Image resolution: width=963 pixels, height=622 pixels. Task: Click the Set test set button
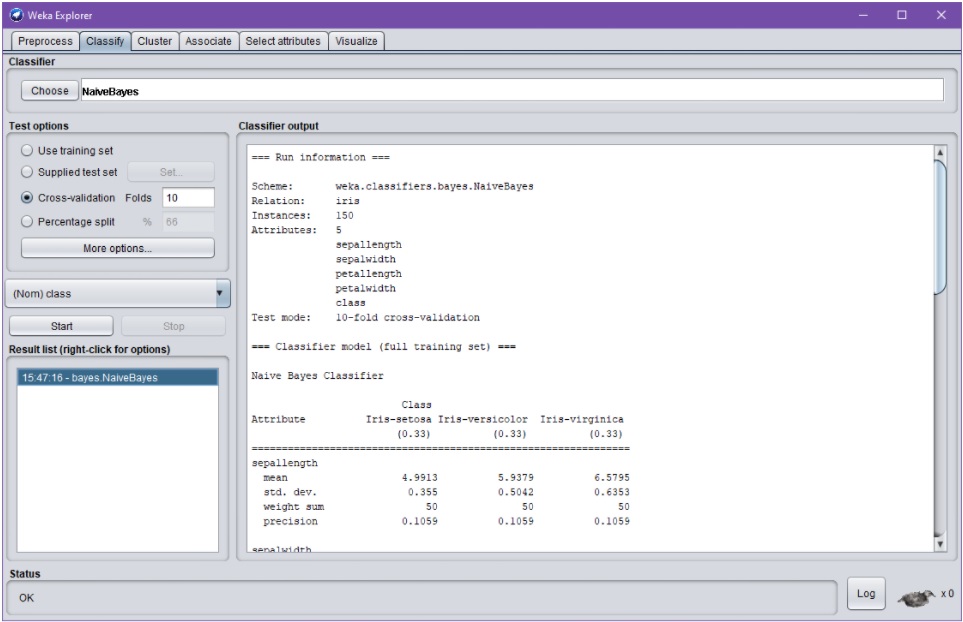point(171,172)
